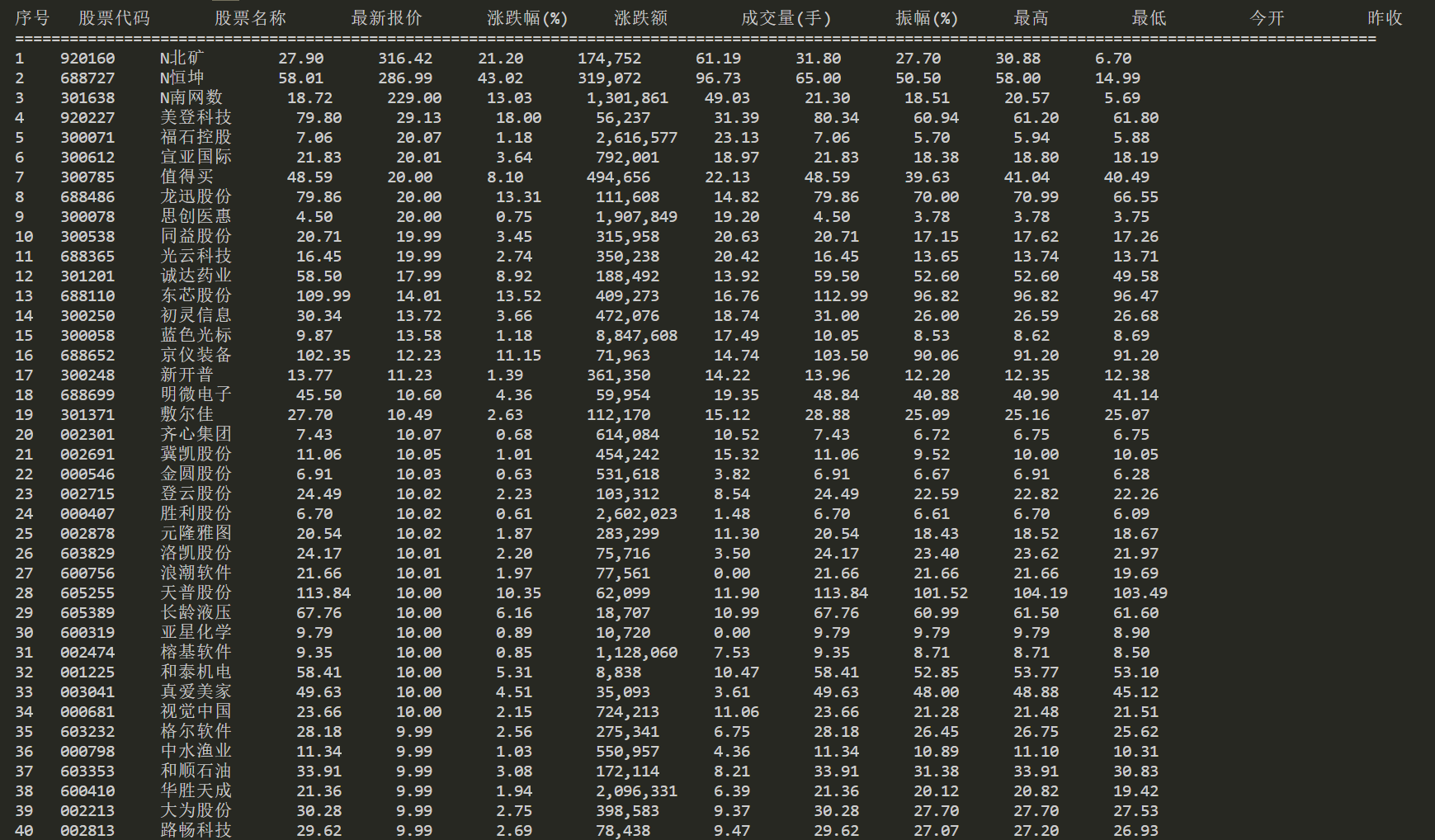
Task: Select stock code 688727
Action: [x=87, y=78]
